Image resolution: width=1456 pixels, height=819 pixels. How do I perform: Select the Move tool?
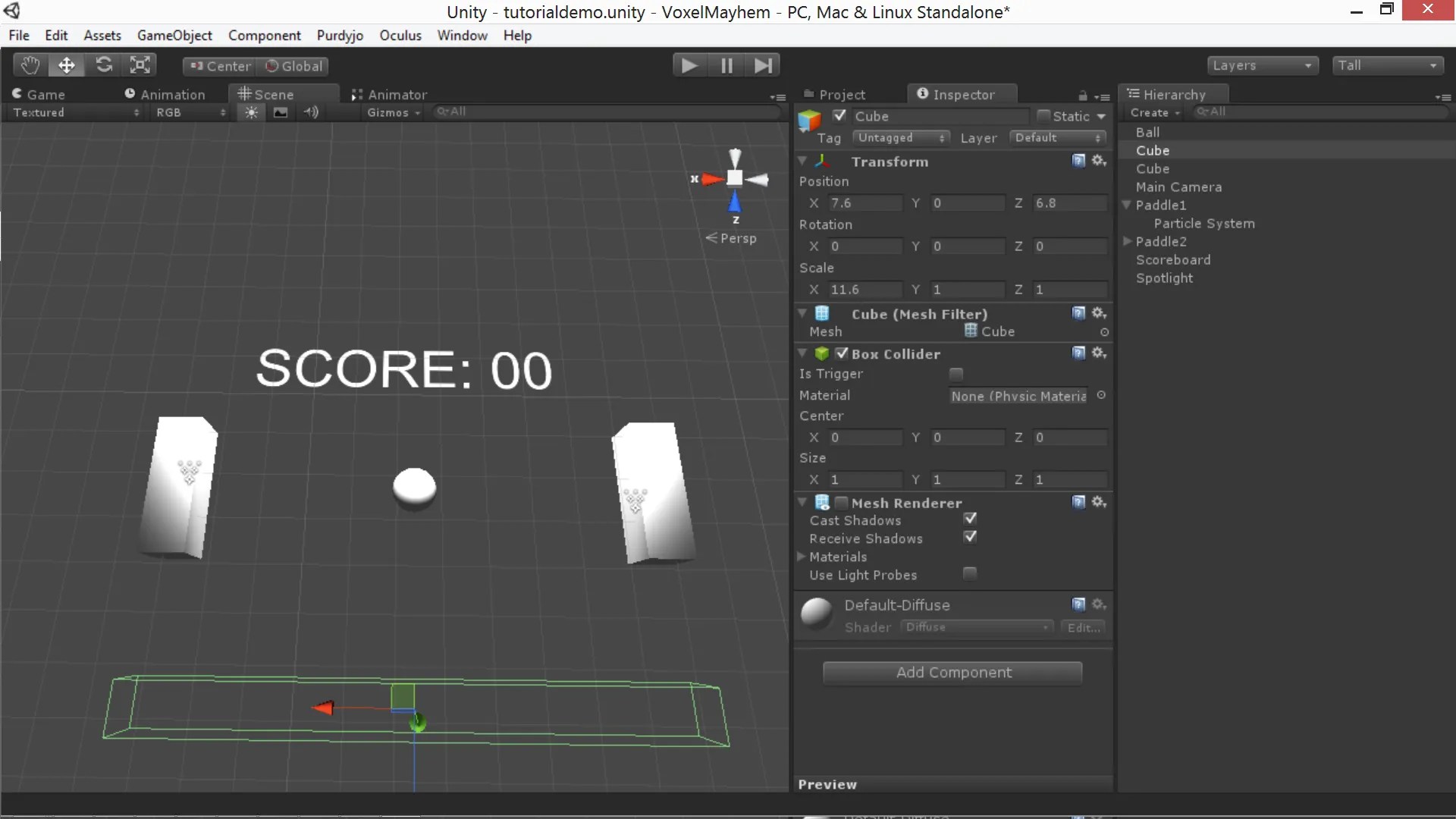tap(67, 64)
